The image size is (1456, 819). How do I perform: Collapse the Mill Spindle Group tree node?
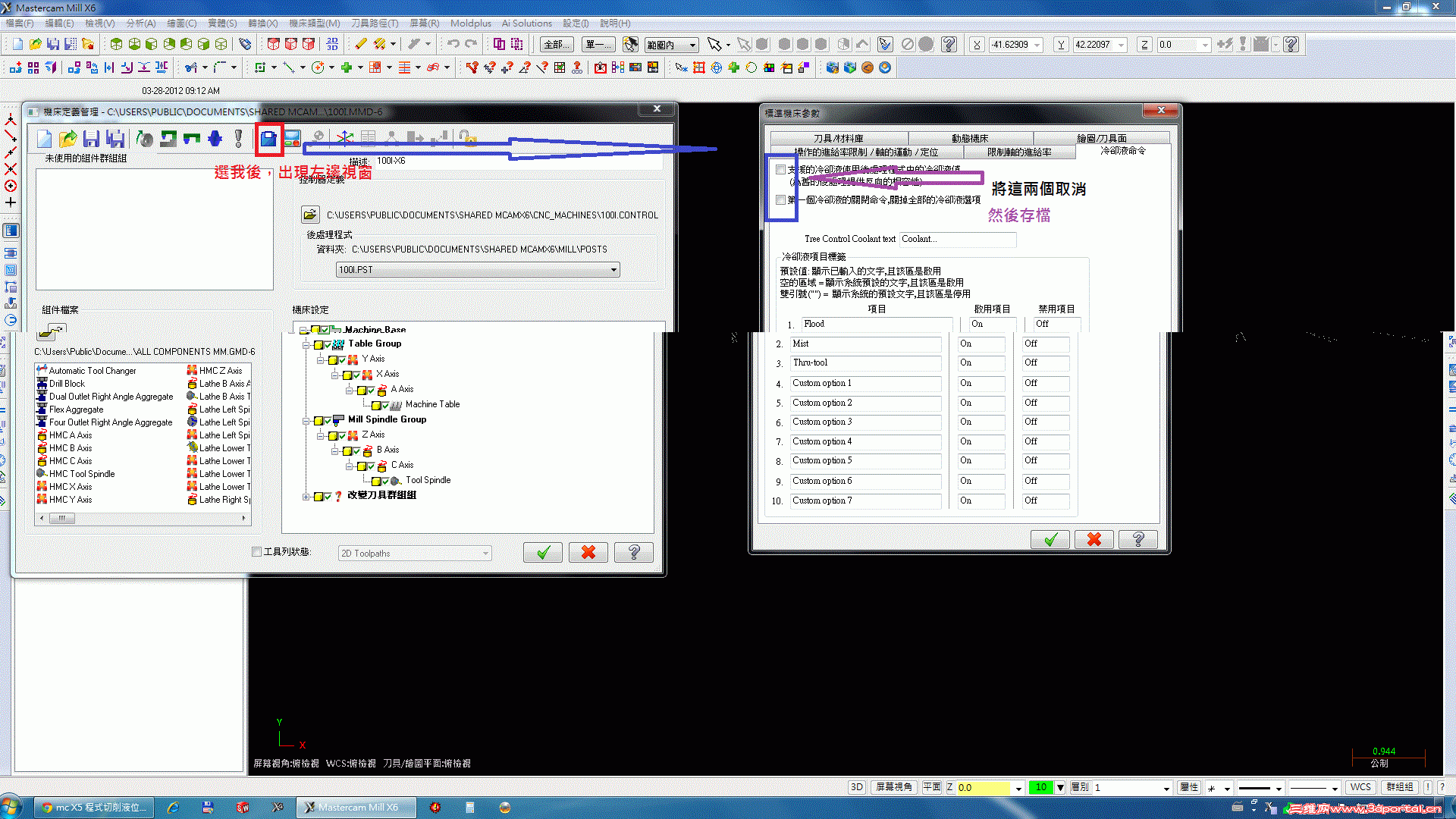pos(306,420)
